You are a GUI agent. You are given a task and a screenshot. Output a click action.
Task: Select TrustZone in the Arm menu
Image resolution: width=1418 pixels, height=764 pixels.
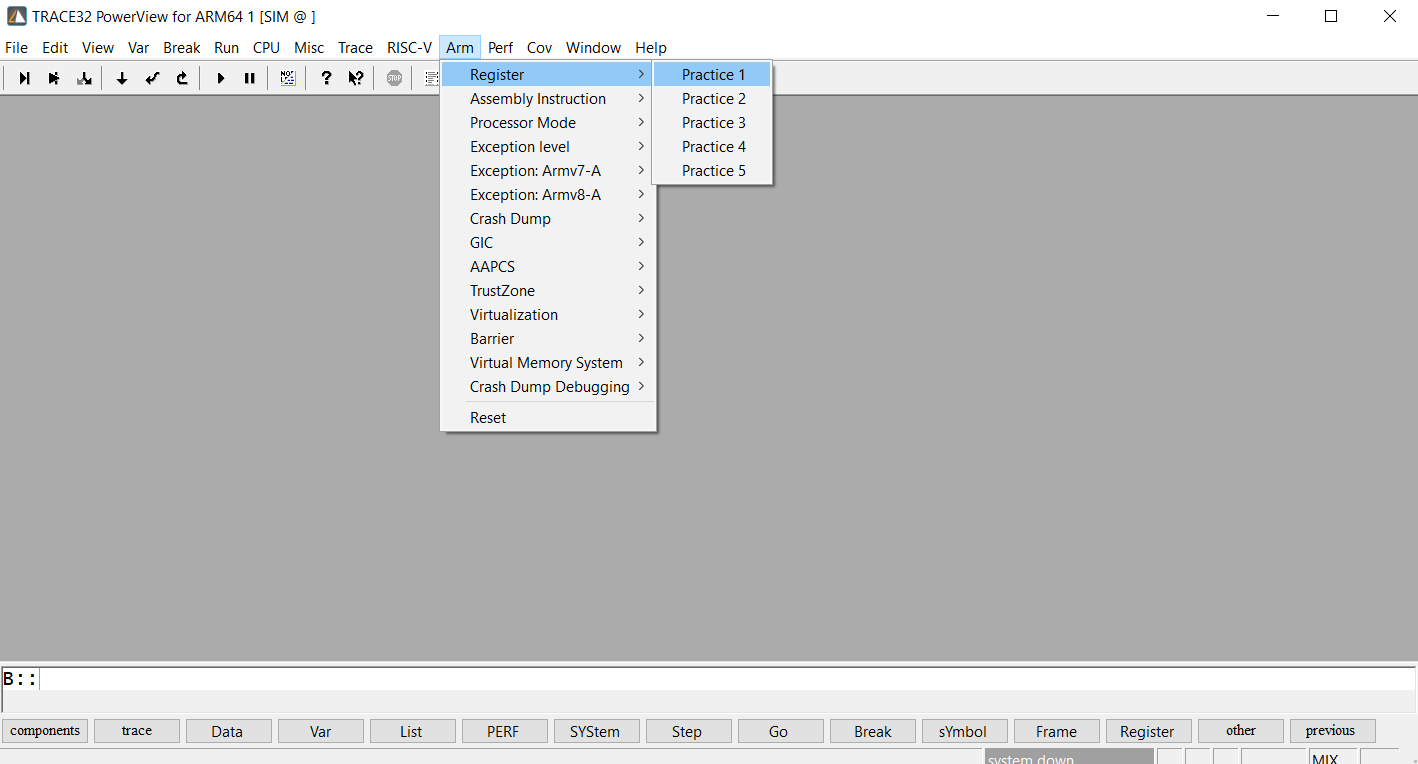[548, 291]
